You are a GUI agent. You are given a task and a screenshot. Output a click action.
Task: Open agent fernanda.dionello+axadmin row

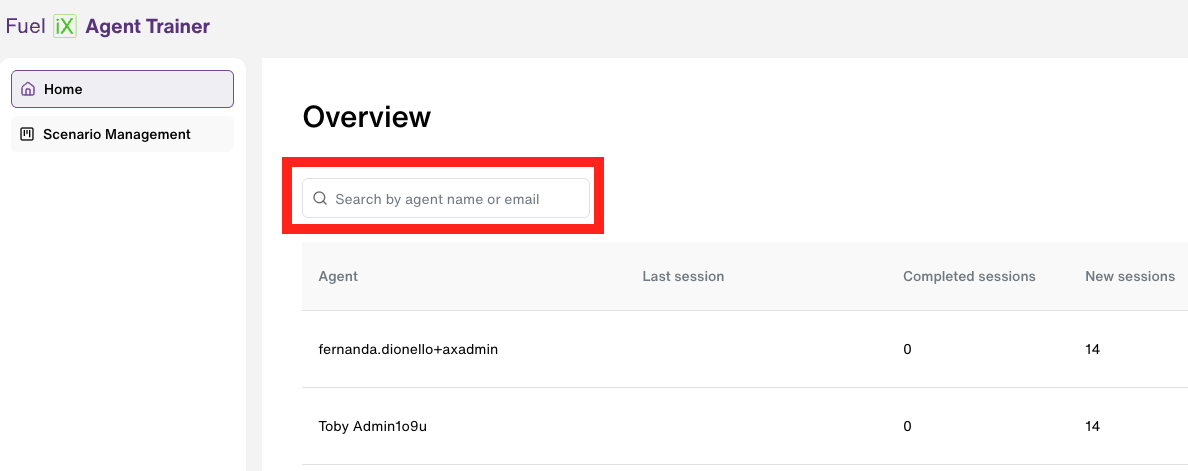click(745, 349)
